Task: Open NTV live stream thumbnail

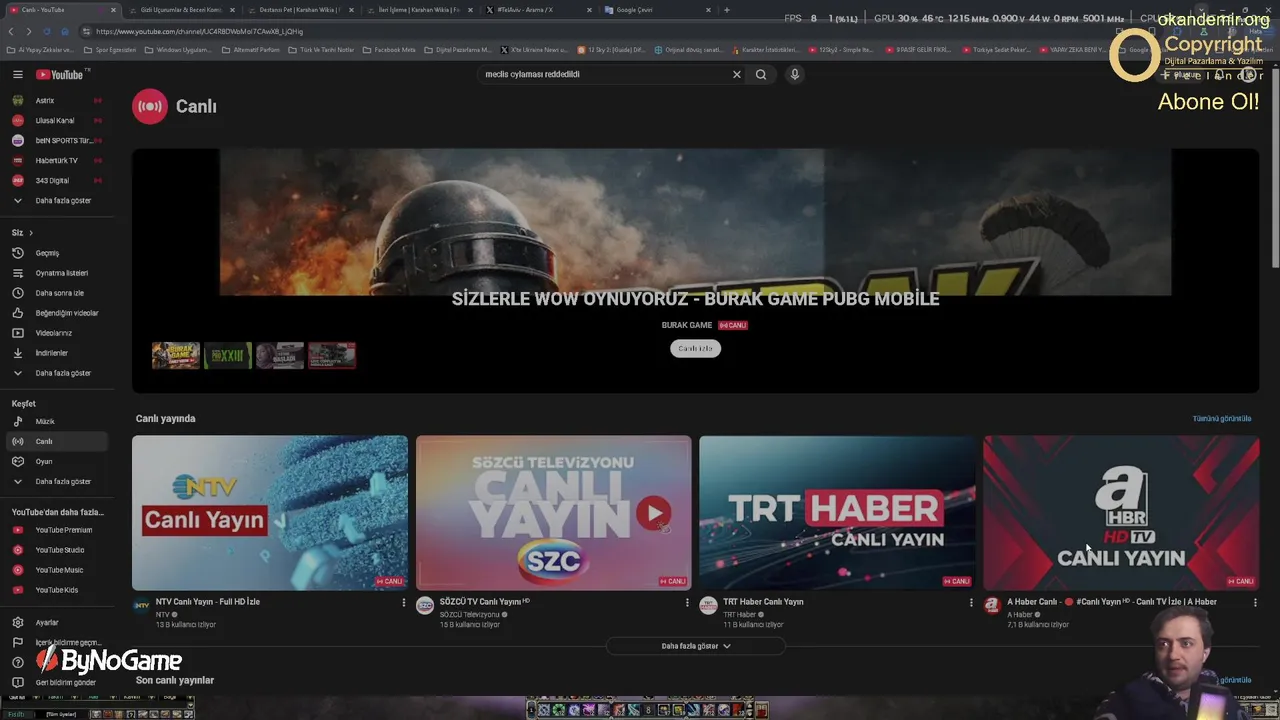Action: tap(270, 512)
